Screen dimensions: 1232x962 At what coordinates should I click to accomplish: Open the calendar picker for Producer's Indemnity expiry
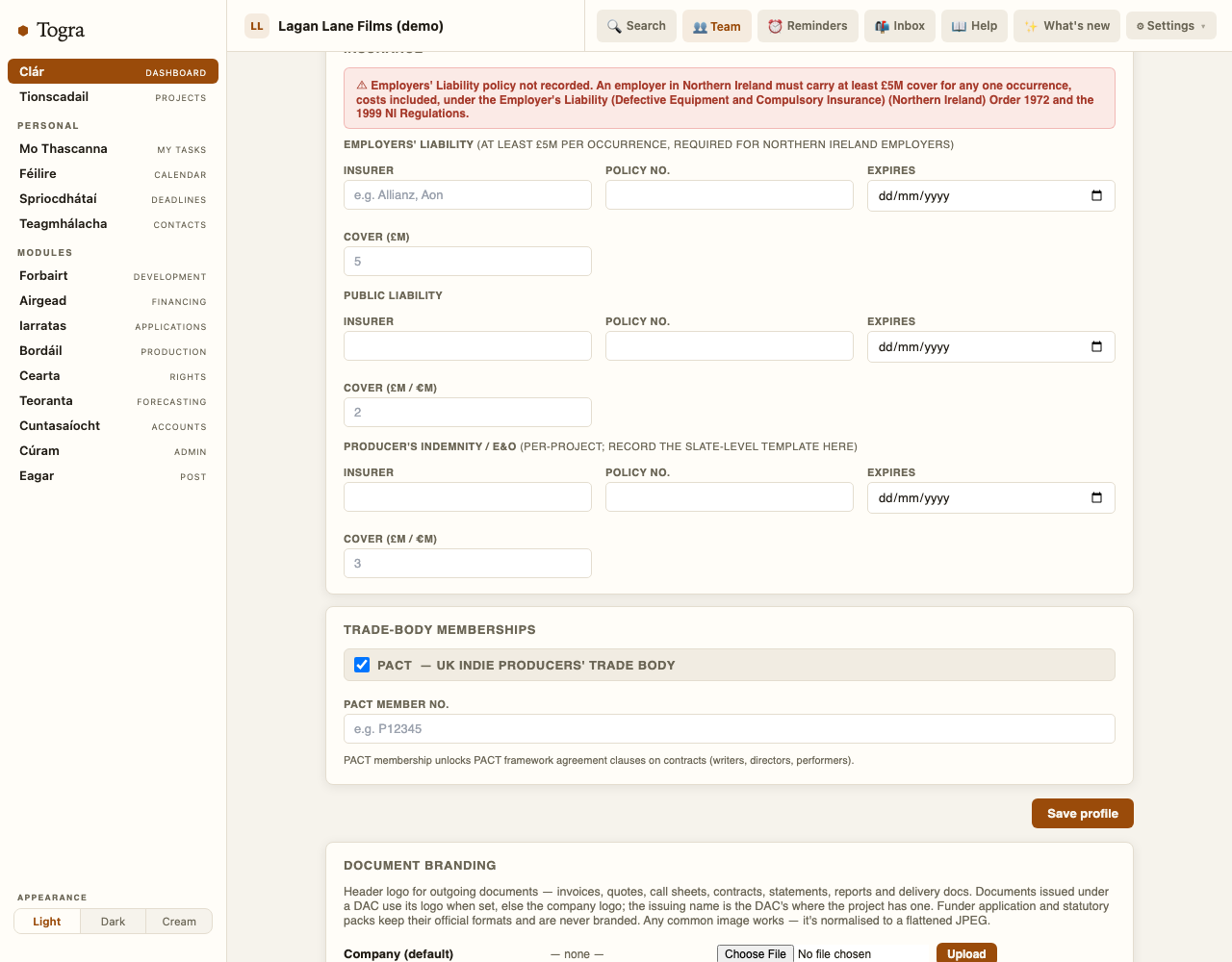tap(1096, 497)
